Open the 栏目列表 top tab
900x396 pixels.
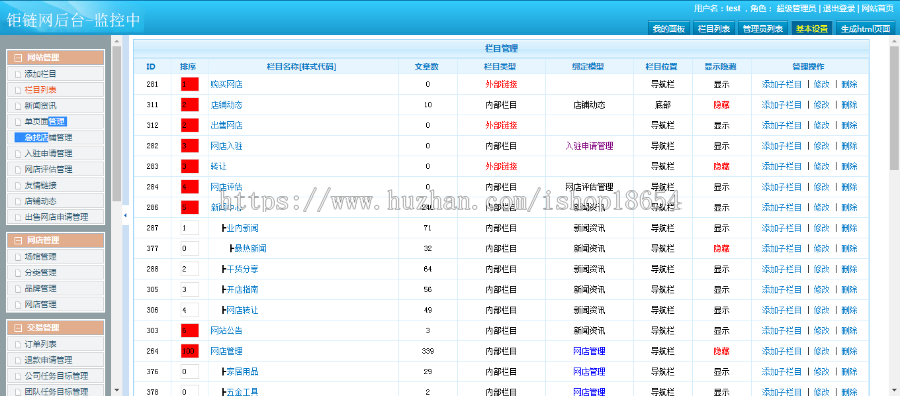click(713, 29)
